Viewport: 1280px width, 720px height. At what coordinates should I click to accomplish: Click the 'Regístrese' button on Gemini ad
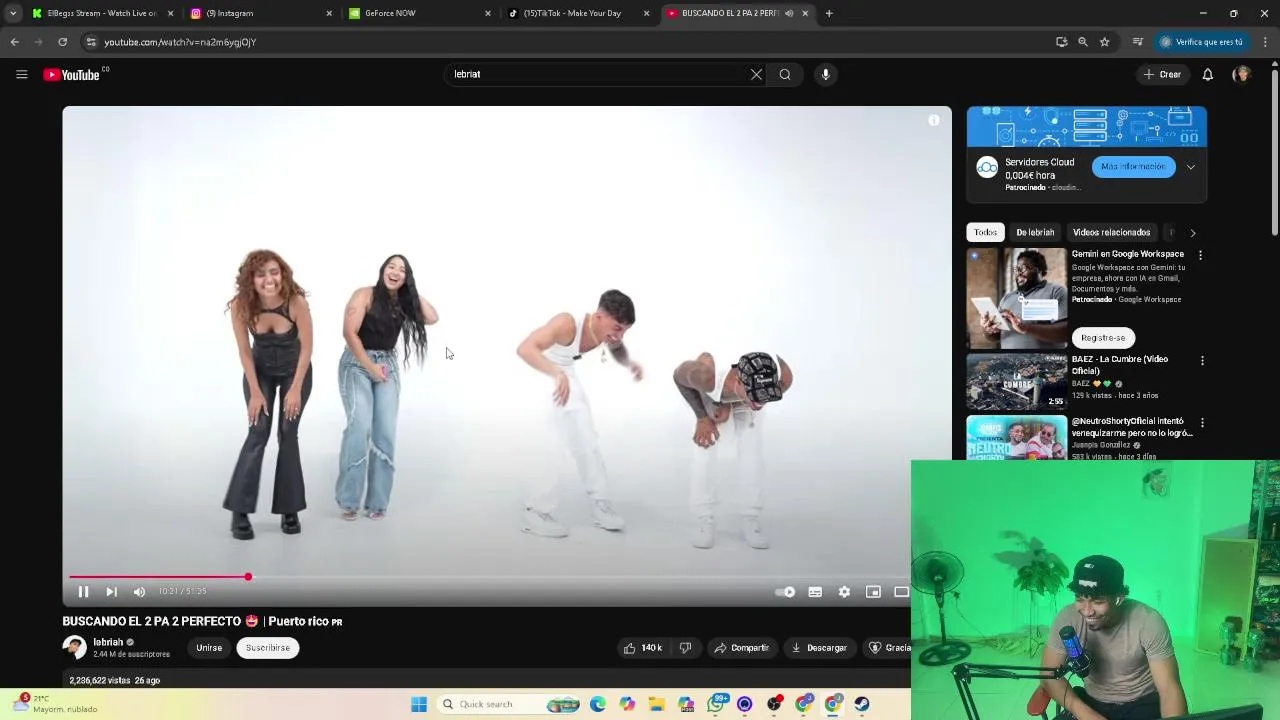click(1103, 338)
